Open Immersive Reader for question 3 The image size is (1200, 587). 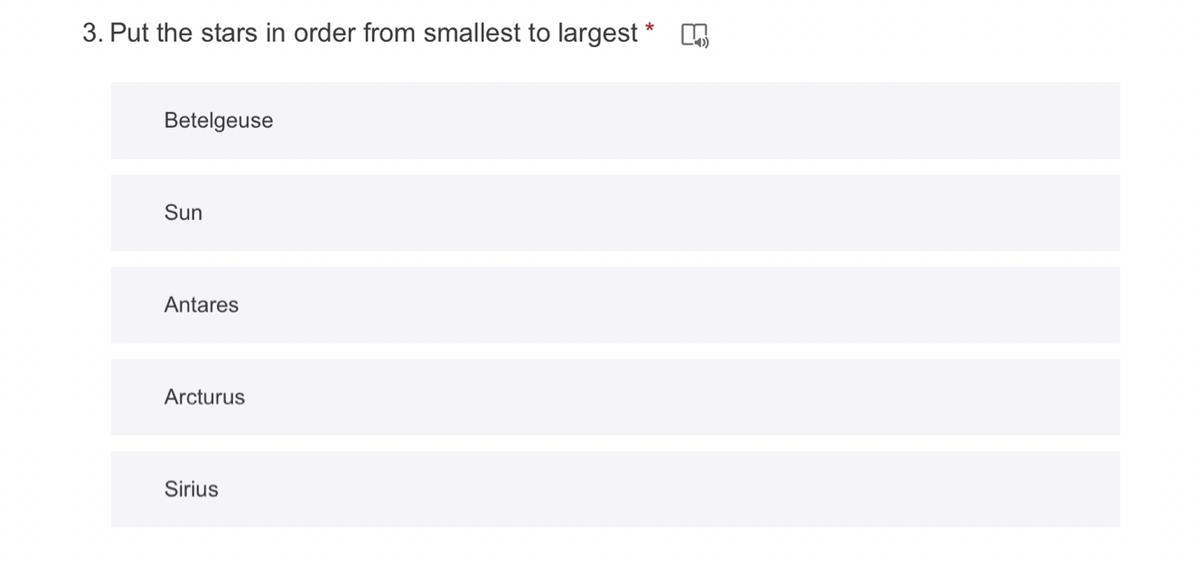[x=695, y=36]
